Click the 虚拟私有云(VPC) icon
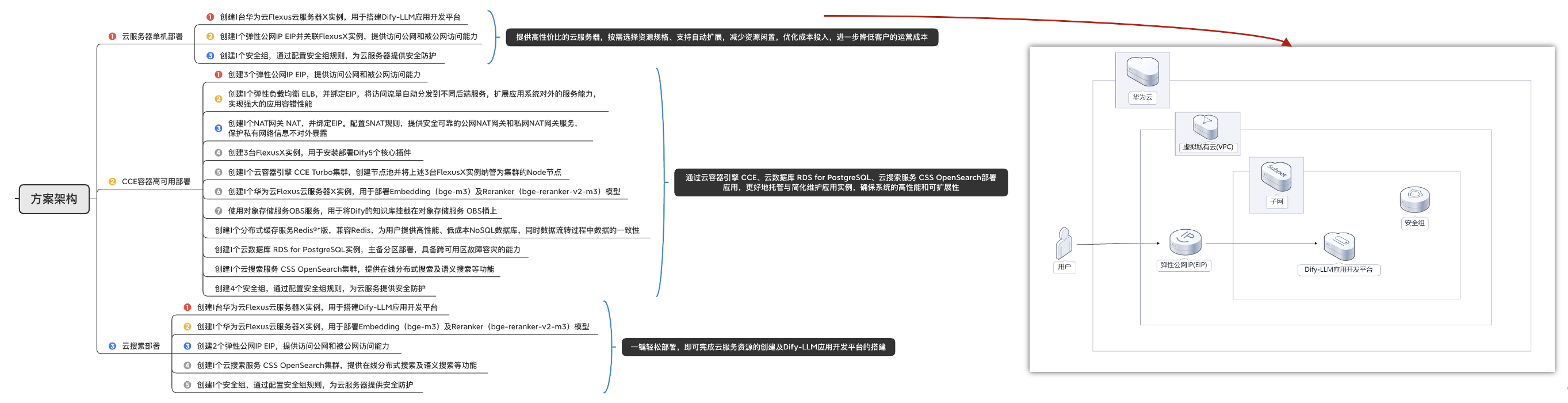The image size is (1568, 403). pyautogui.click(x=1205, y=127)
